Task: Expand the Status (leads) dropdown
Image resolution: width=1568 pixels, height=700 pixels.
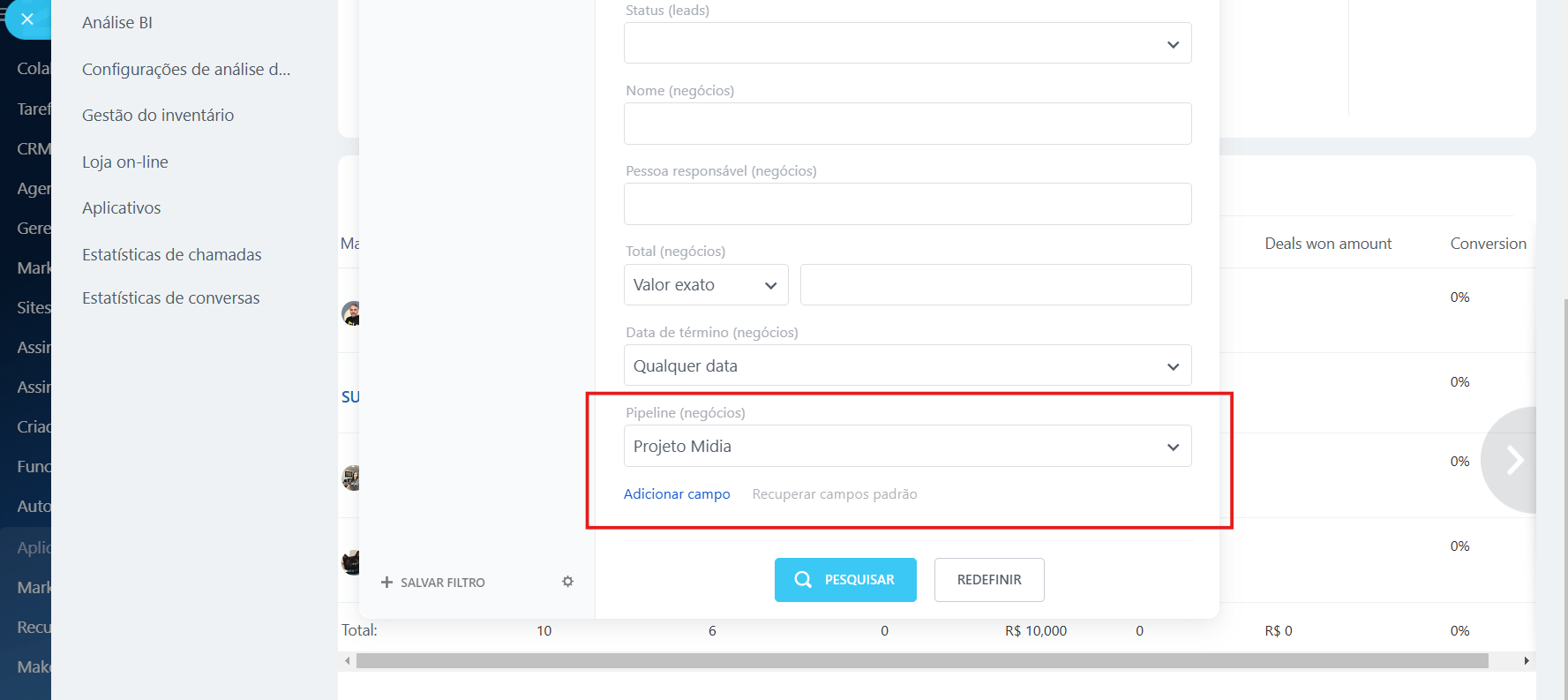Action: (907, 43)
